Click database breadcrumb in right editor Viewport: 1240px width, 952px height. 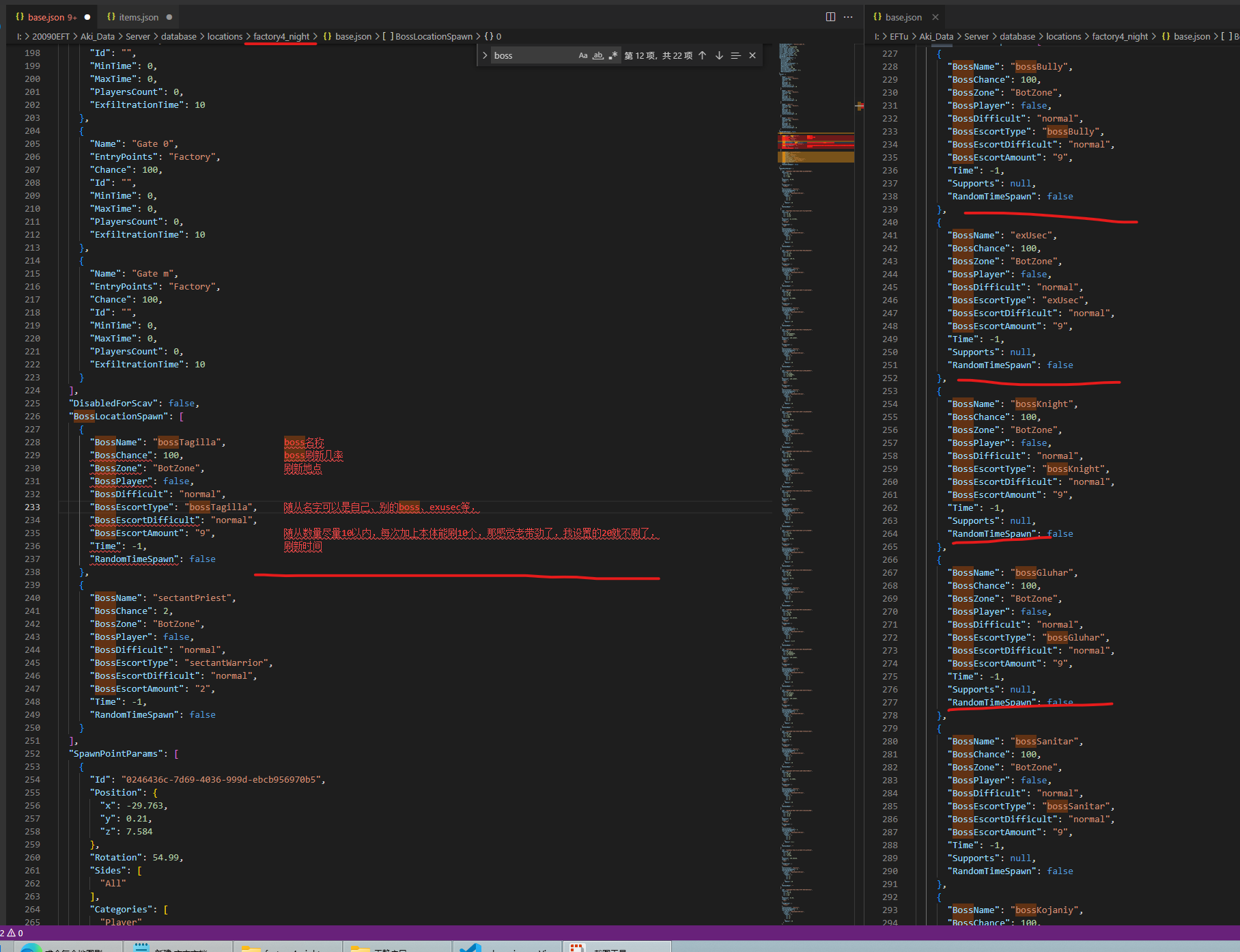tap(1017, 36)
